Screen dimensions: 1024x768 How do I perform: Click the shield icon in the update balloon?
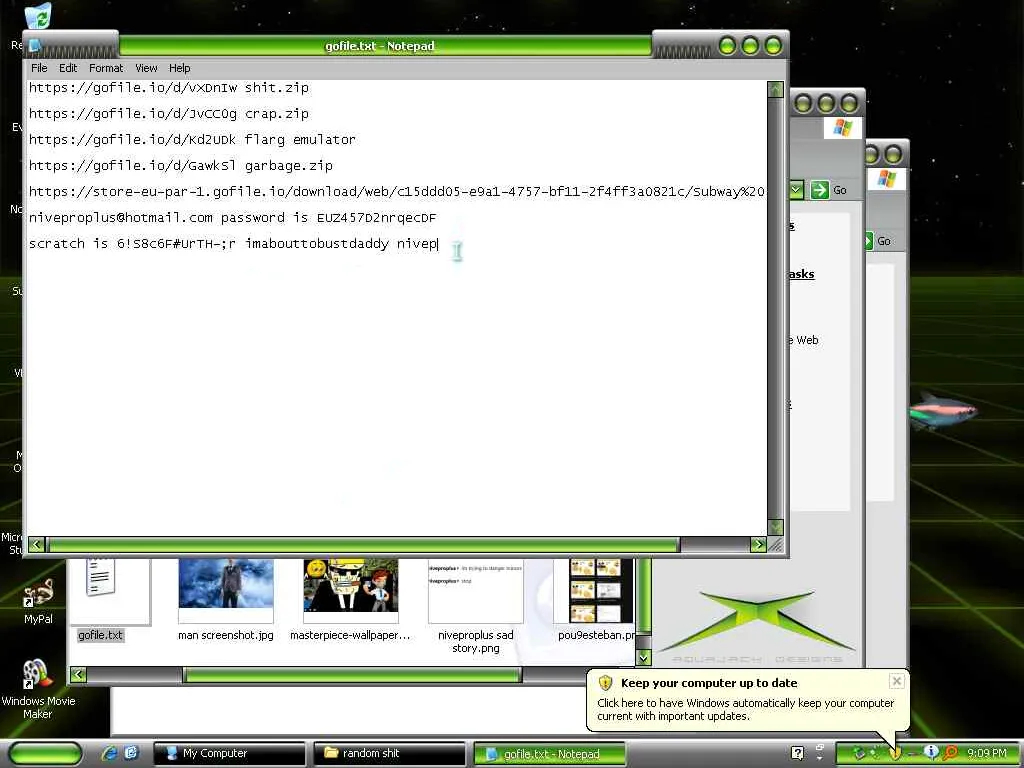(605, 682)
